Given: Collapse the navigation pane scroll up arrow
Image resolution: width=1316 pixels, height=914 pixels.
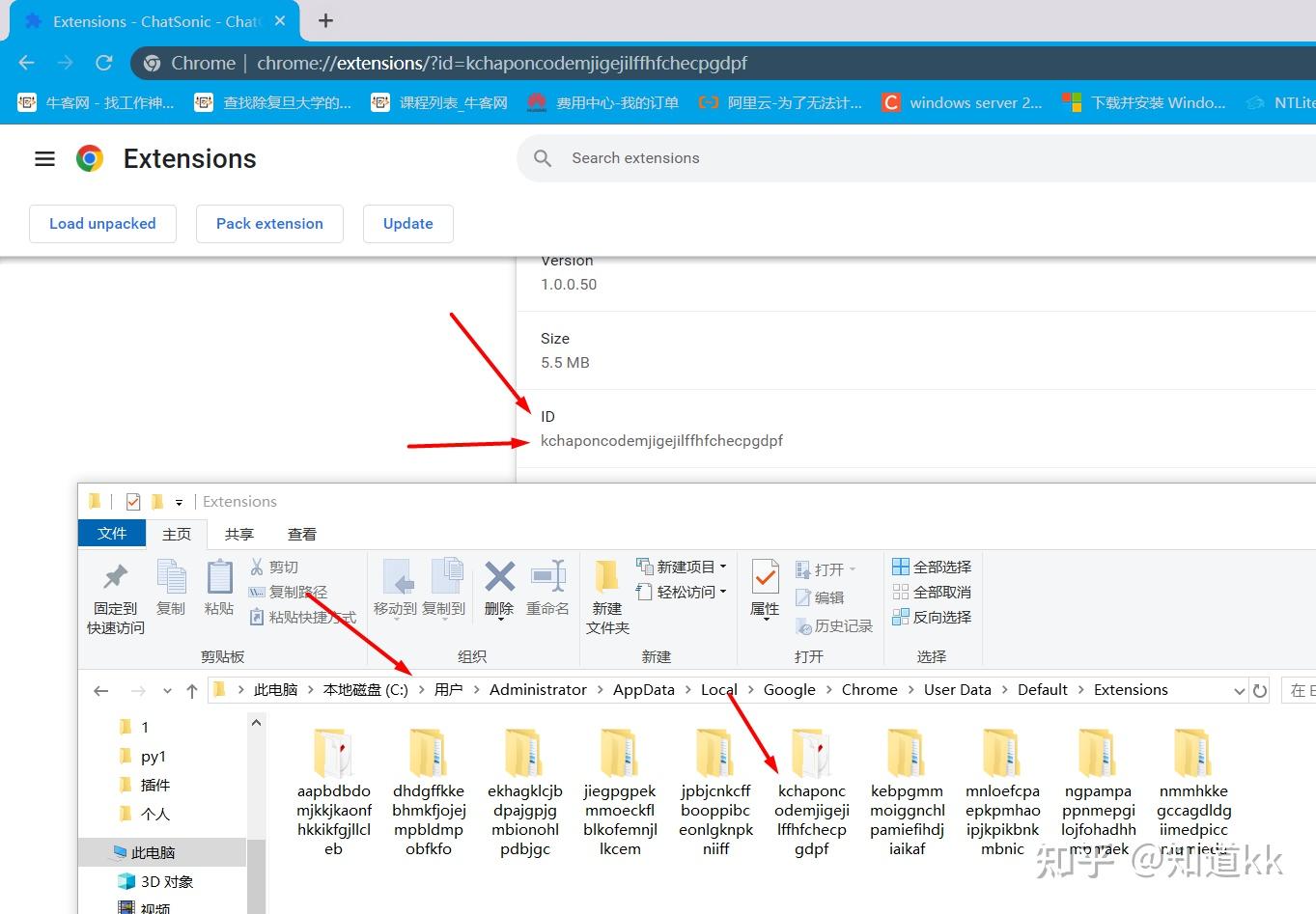Looking at the screenshot, I should tap(256, 723).
